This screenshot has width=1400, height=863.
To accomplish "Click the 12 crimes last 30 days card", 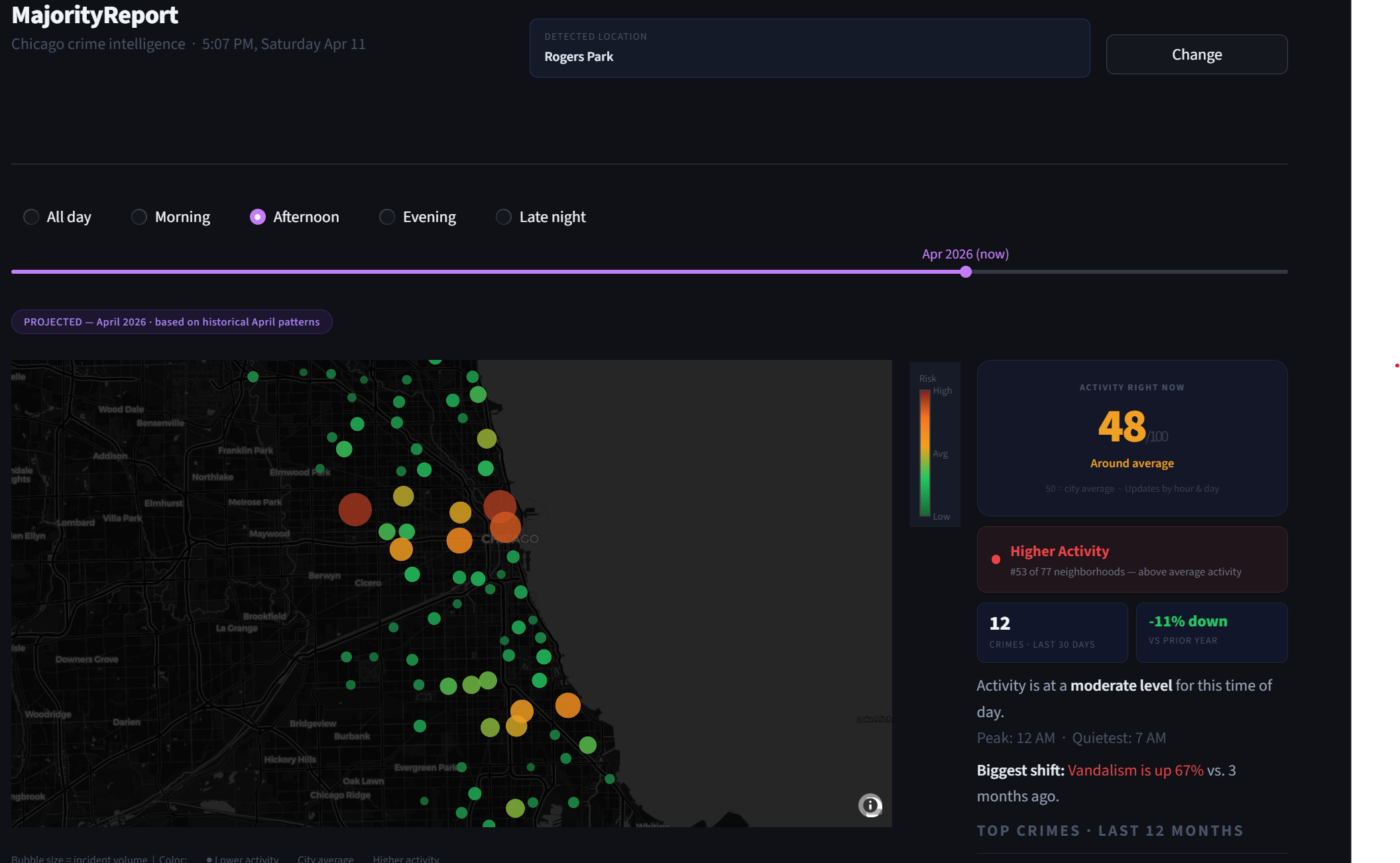I will tap(1052, 632).
